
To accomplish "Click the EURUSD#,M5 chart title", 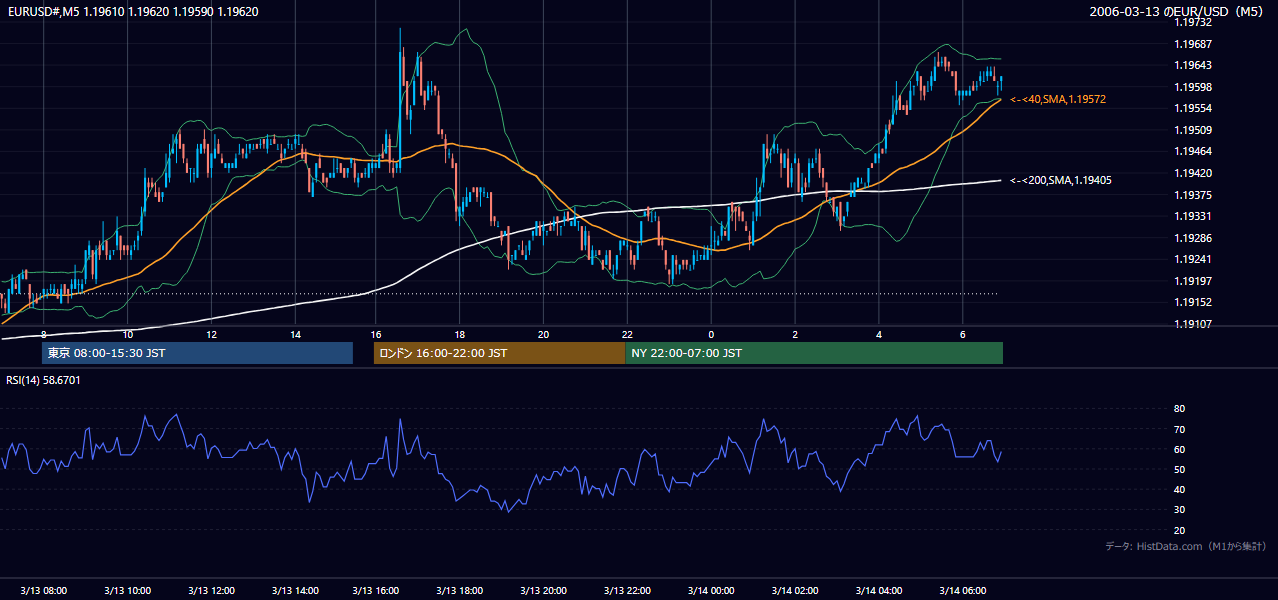I will 132,12.
